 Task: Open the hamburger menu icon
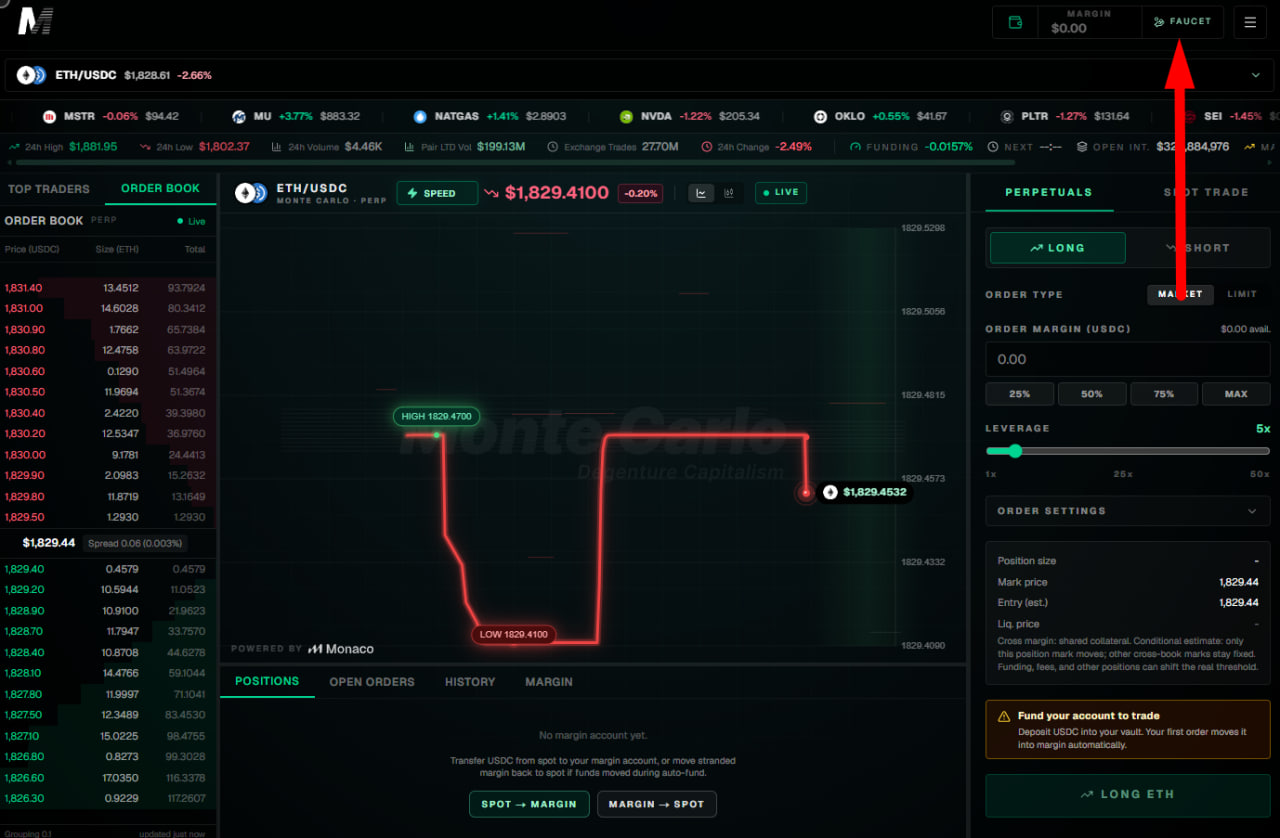1250,22
